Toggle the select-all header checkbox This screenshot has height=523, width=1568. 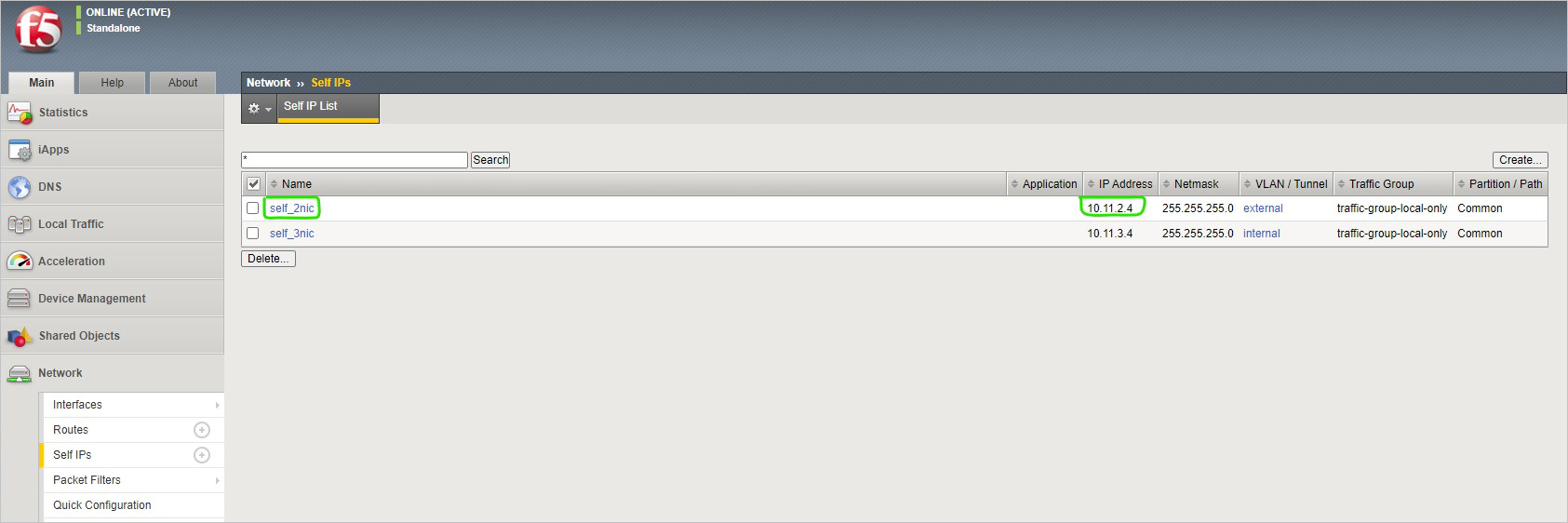click(x=253, y=183)
